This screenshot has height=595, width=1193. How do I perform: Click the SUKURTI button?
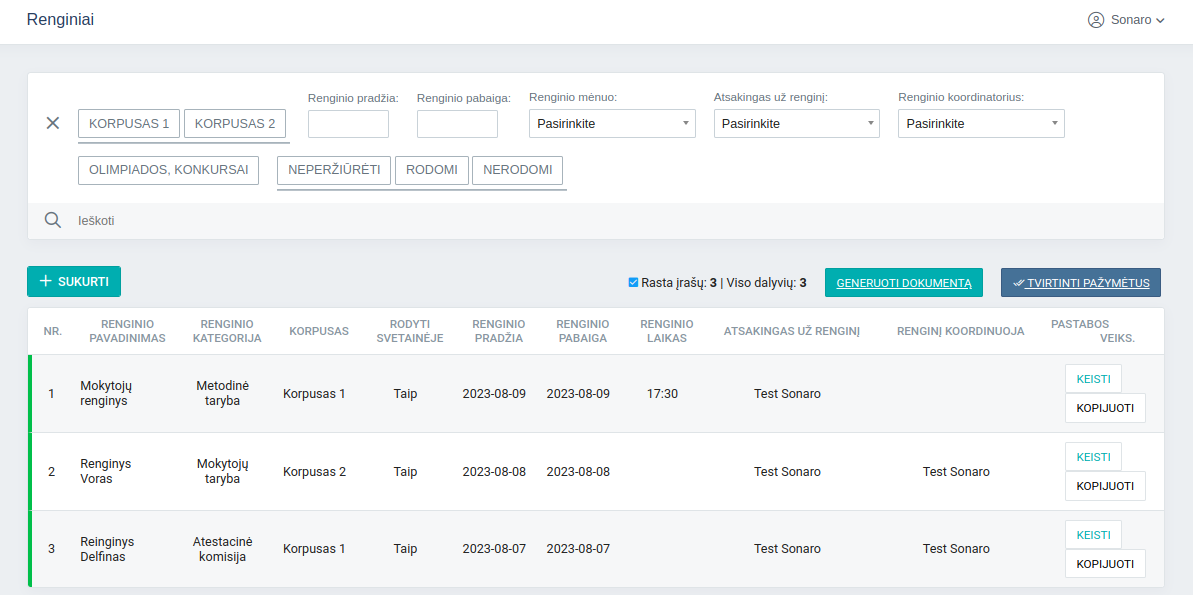74,282
